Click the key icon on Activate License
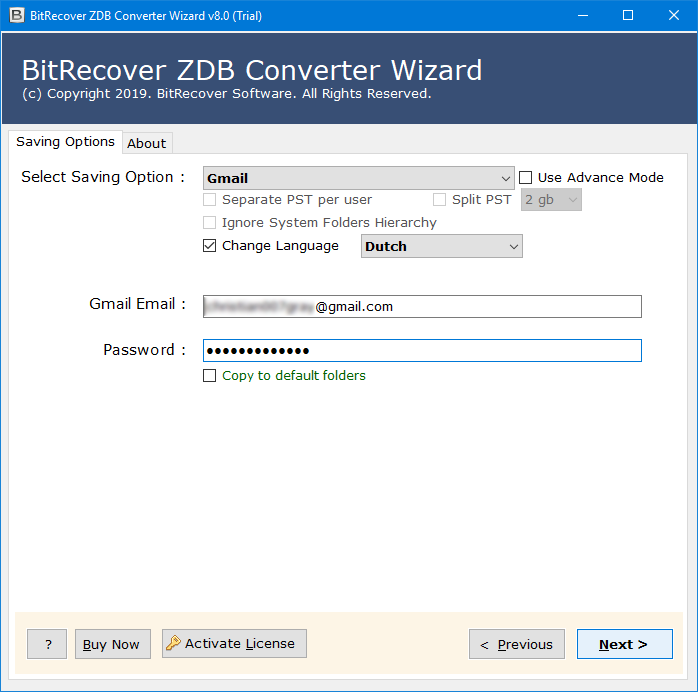 pos(173,643)
